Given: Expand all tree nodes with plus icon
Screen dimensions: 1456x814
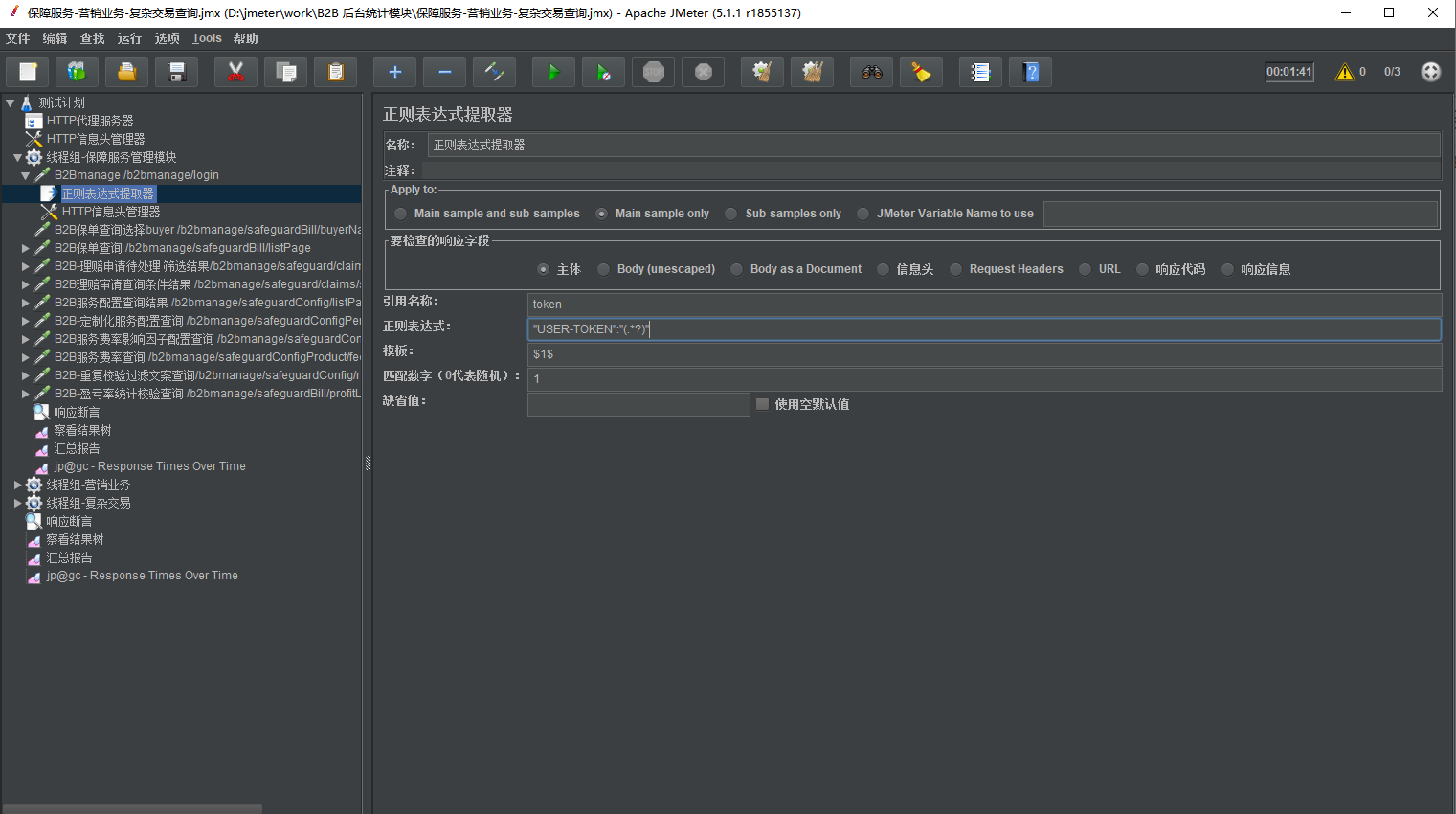Looking at the screenshot, I should click(394, 72).
